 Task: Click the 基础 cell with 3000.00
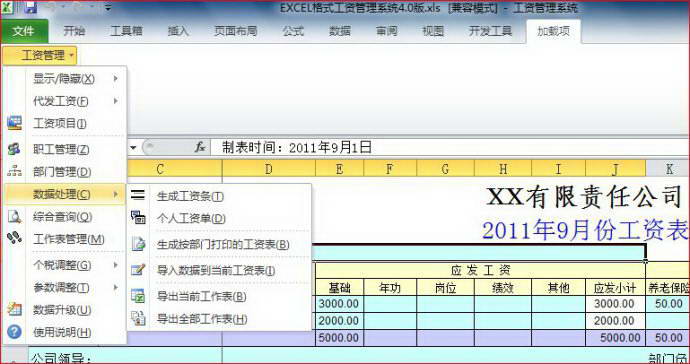(339, 304)
